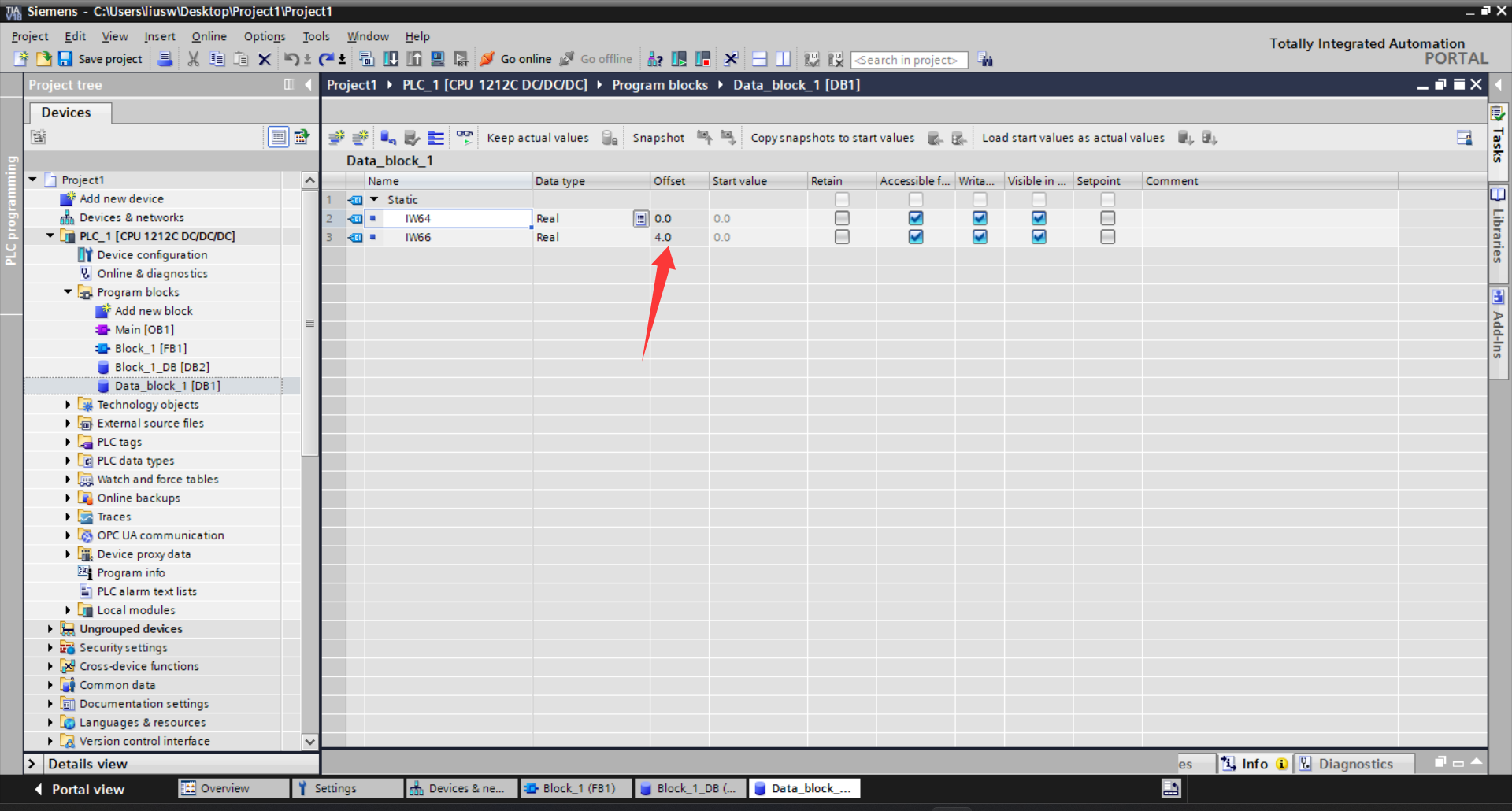The width and height of the screenshot is (1512, 811).
Task: Click the Upload from device icon
Action: point(414,59)
